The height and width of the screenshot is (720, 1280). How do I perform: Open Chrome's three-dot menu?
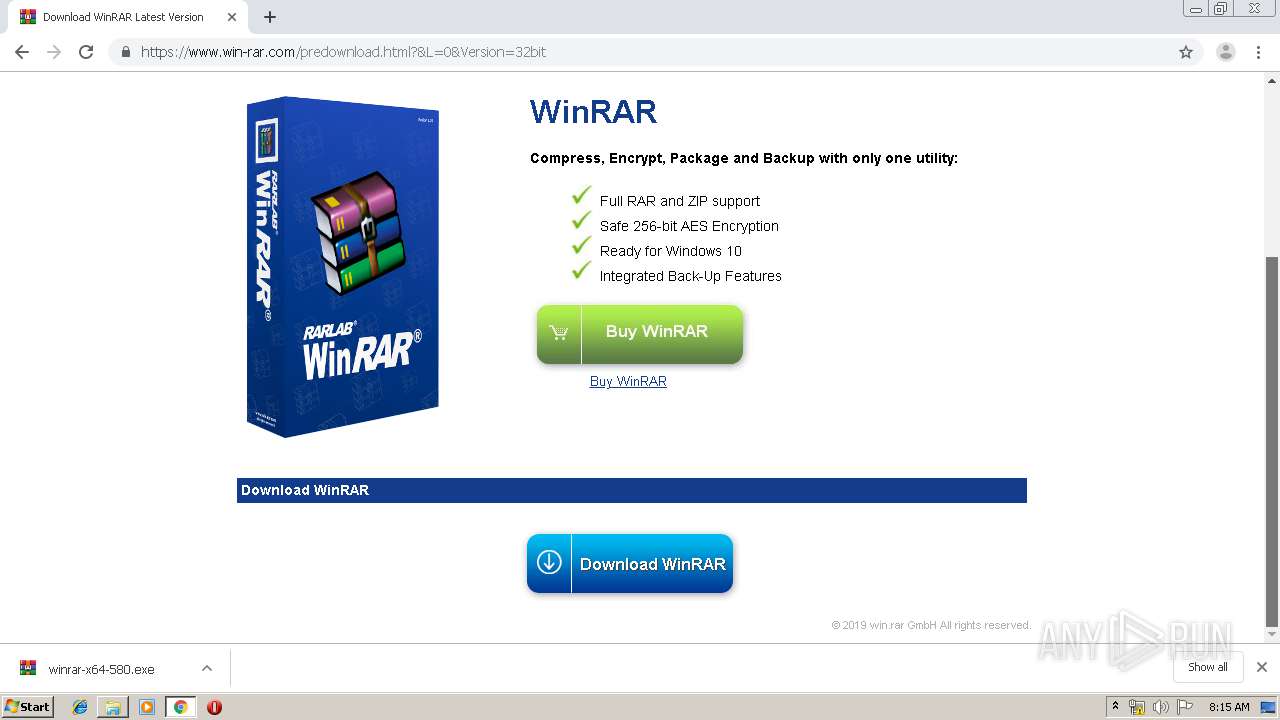point(1258,52)
